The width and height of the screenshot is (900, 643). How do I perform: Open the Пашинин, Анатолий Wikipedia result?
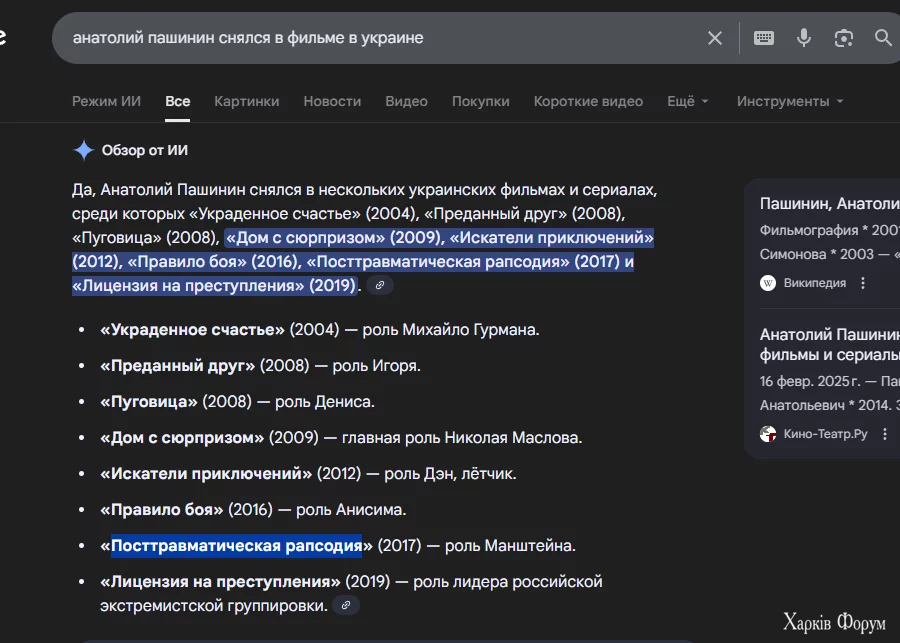[829, 204]
